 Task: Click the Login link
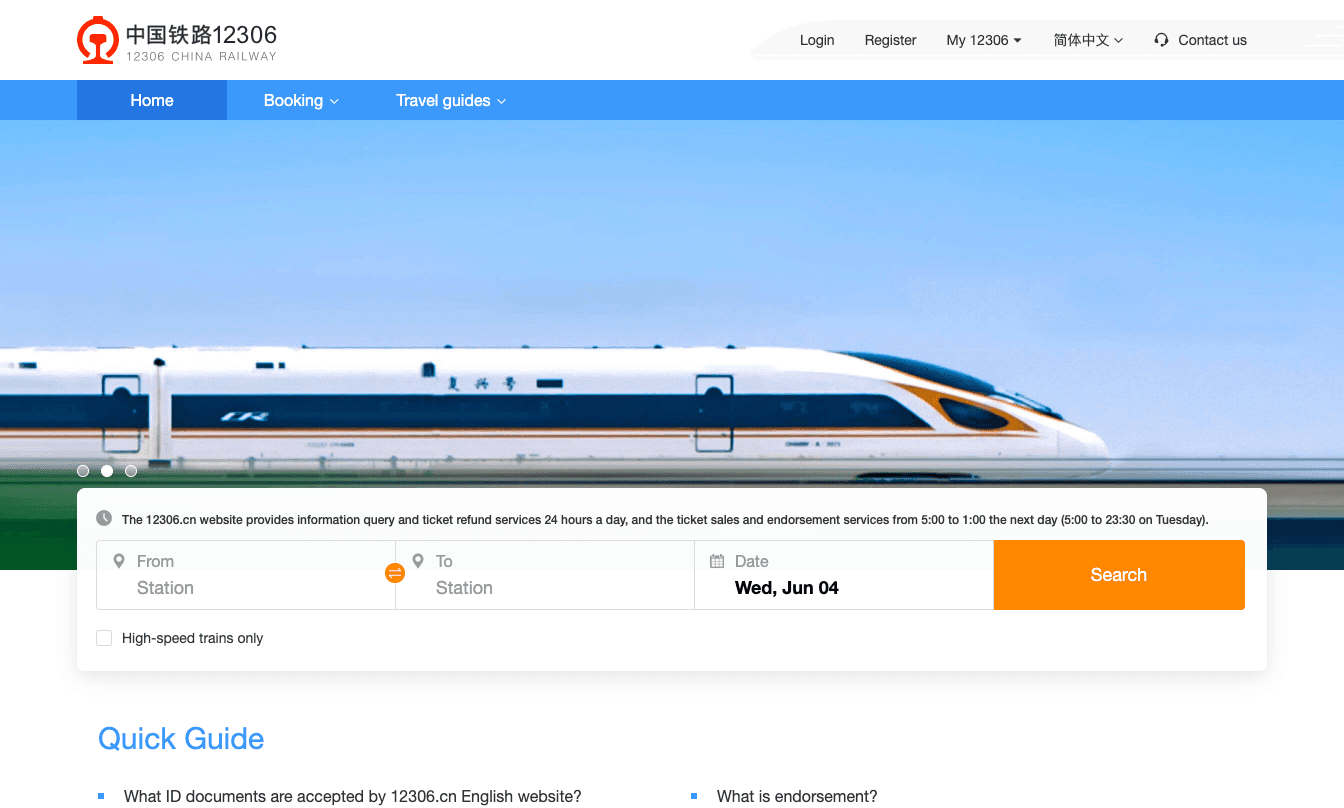817,40
